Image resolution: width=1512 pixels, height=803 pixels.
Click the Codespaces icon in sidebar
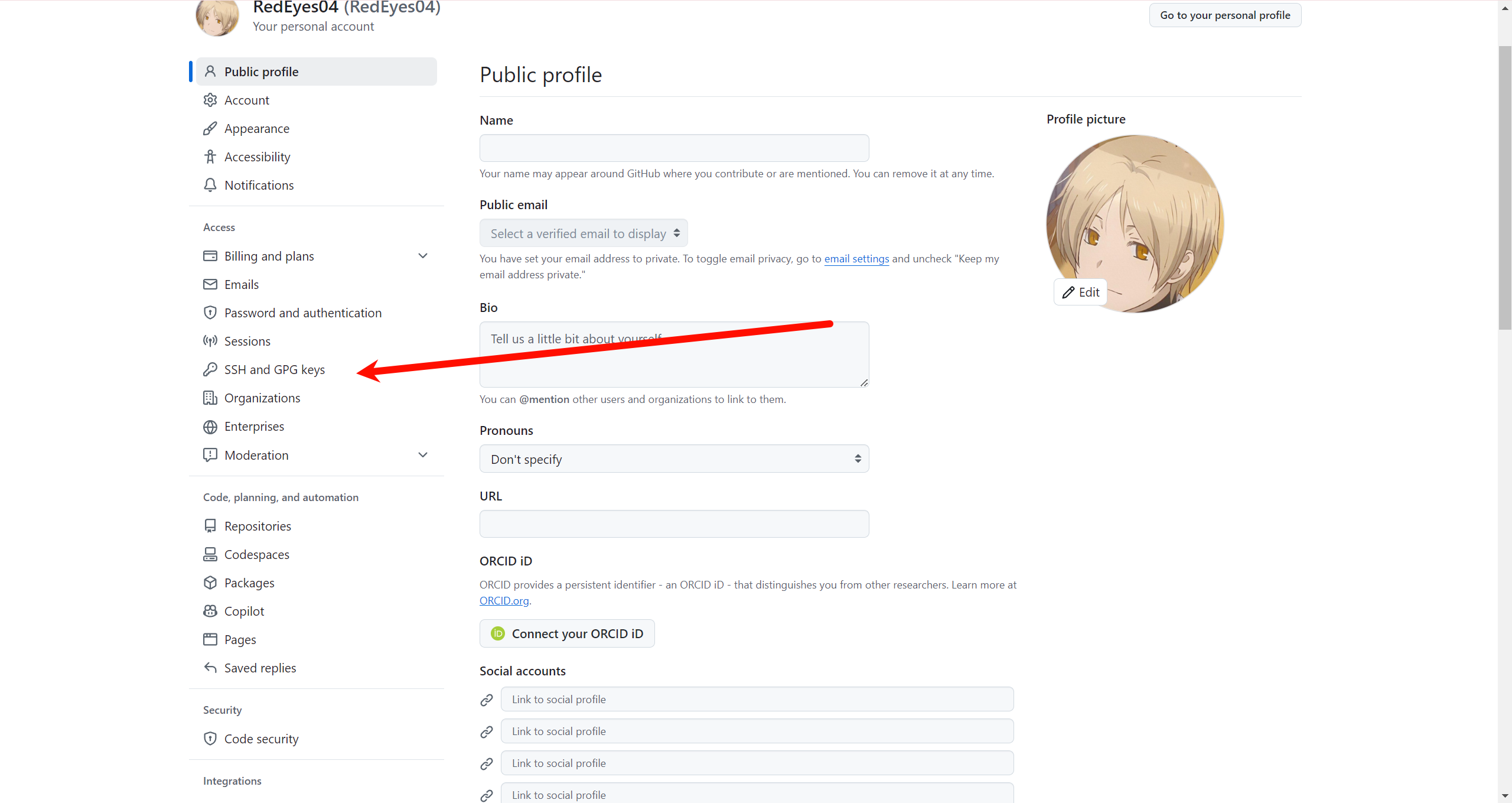coord(210,554)
